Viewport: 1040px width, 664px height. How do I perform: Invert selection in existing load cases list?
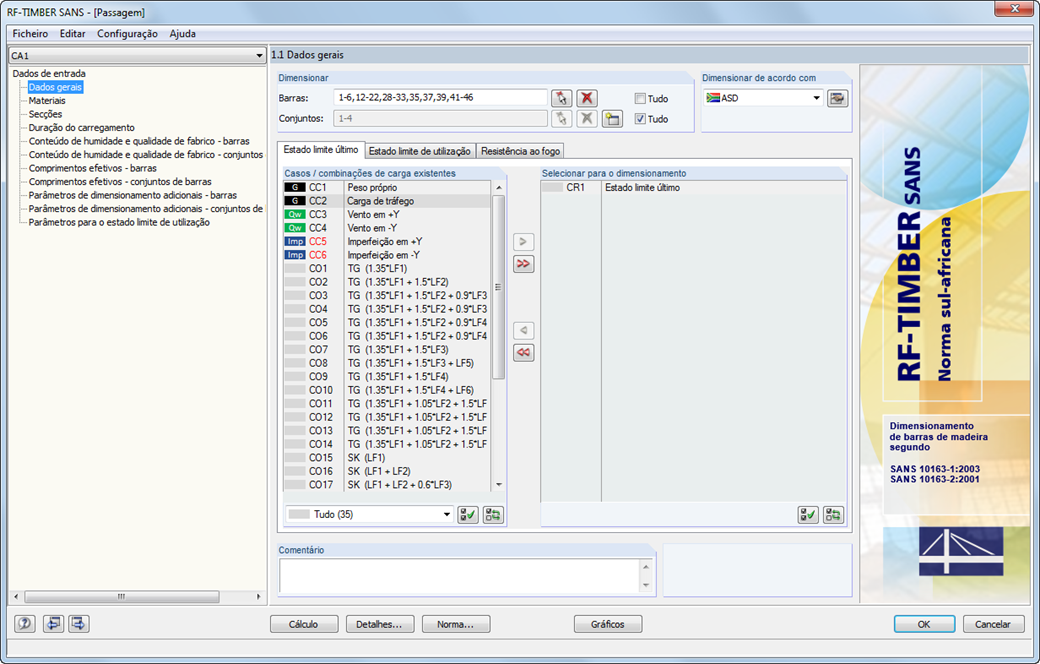(x=493, y=515)
